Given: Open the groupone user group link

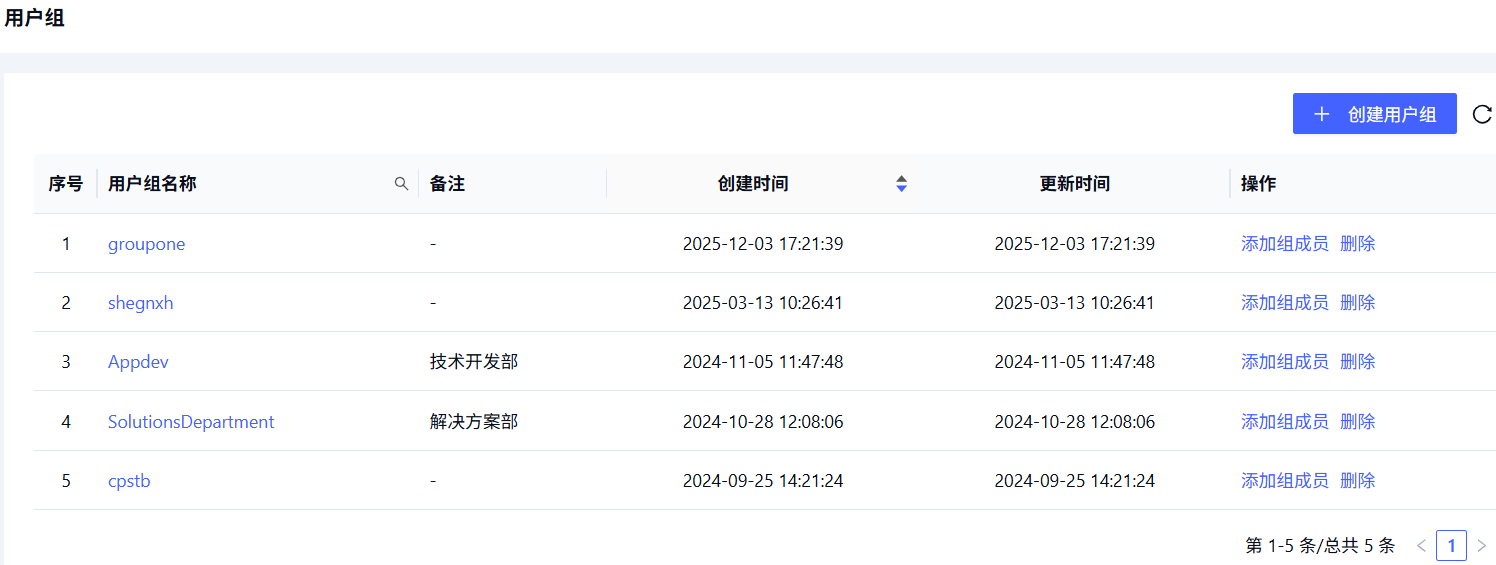Looking at the screenshot, I should (x=146, y=244).
